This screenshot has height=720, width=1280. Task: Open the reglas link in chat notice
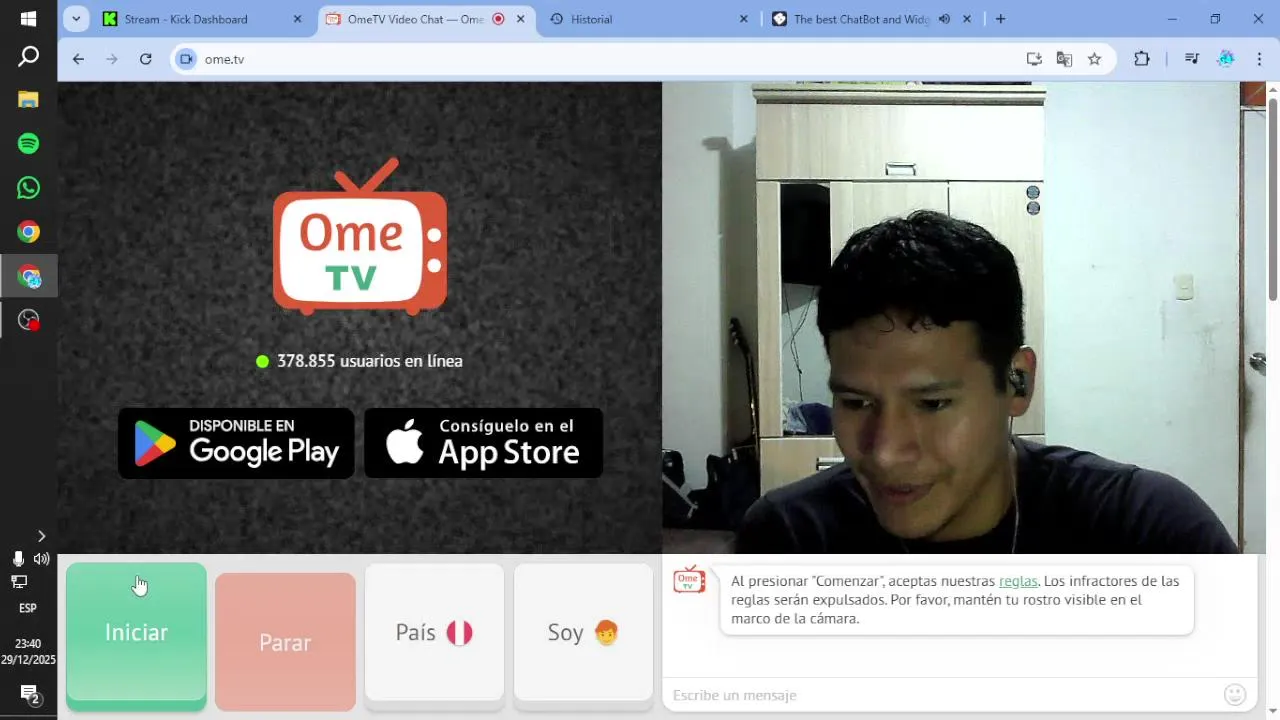tap(1018, 581)
